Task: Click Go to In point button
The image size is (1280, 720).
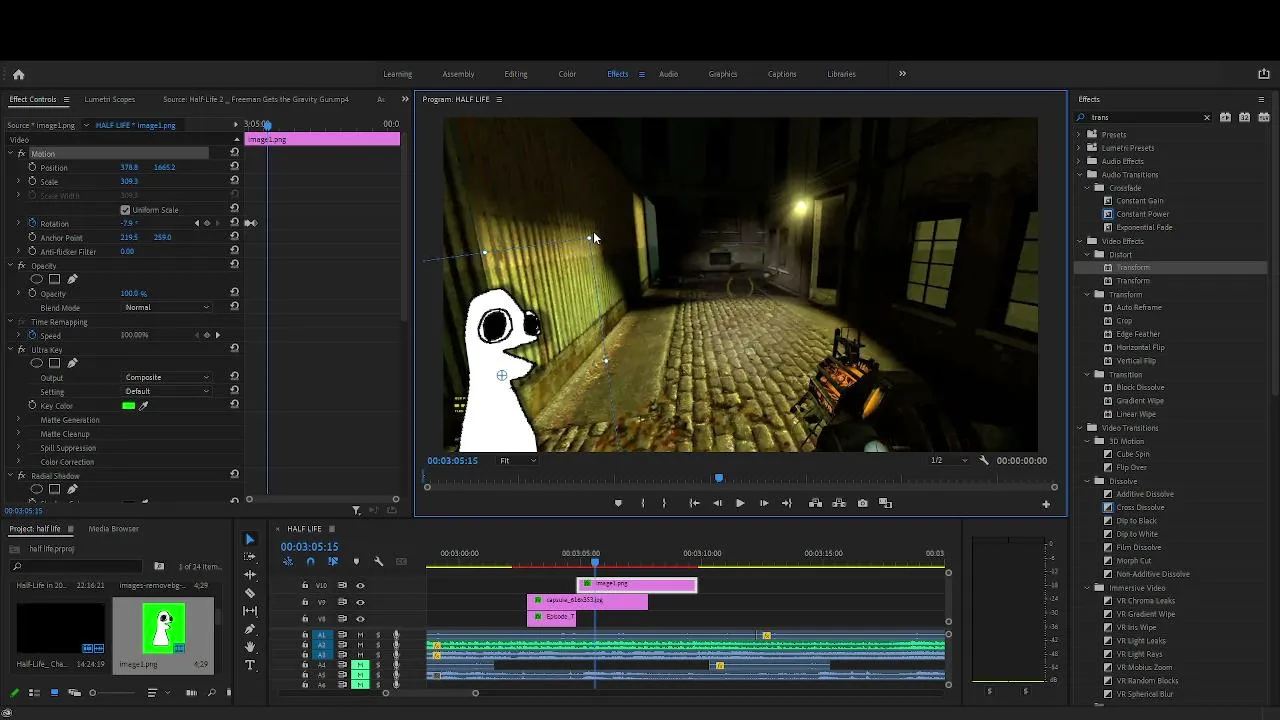Action: pos(694,503)
